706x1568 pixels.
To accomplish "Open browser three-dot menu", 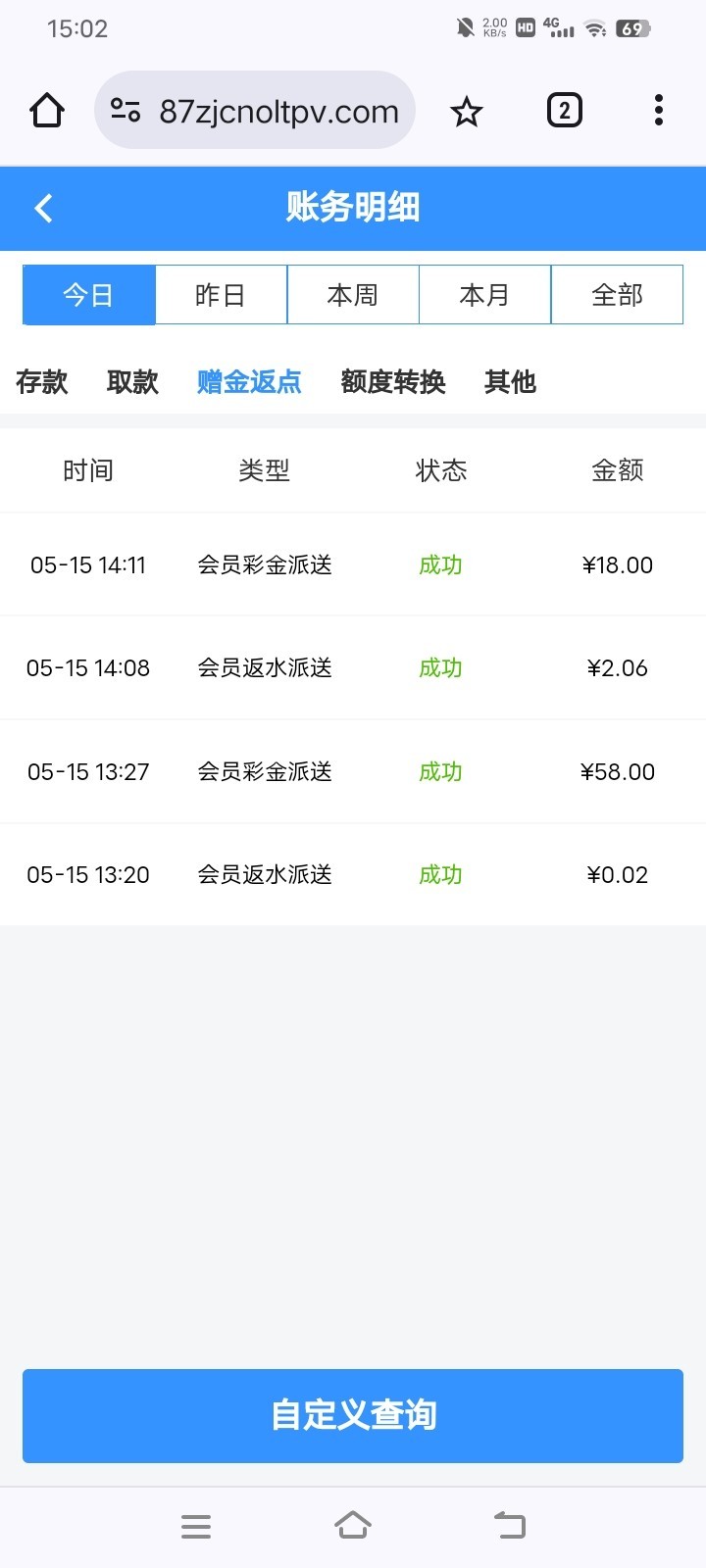I will click(x=659, y=111).
